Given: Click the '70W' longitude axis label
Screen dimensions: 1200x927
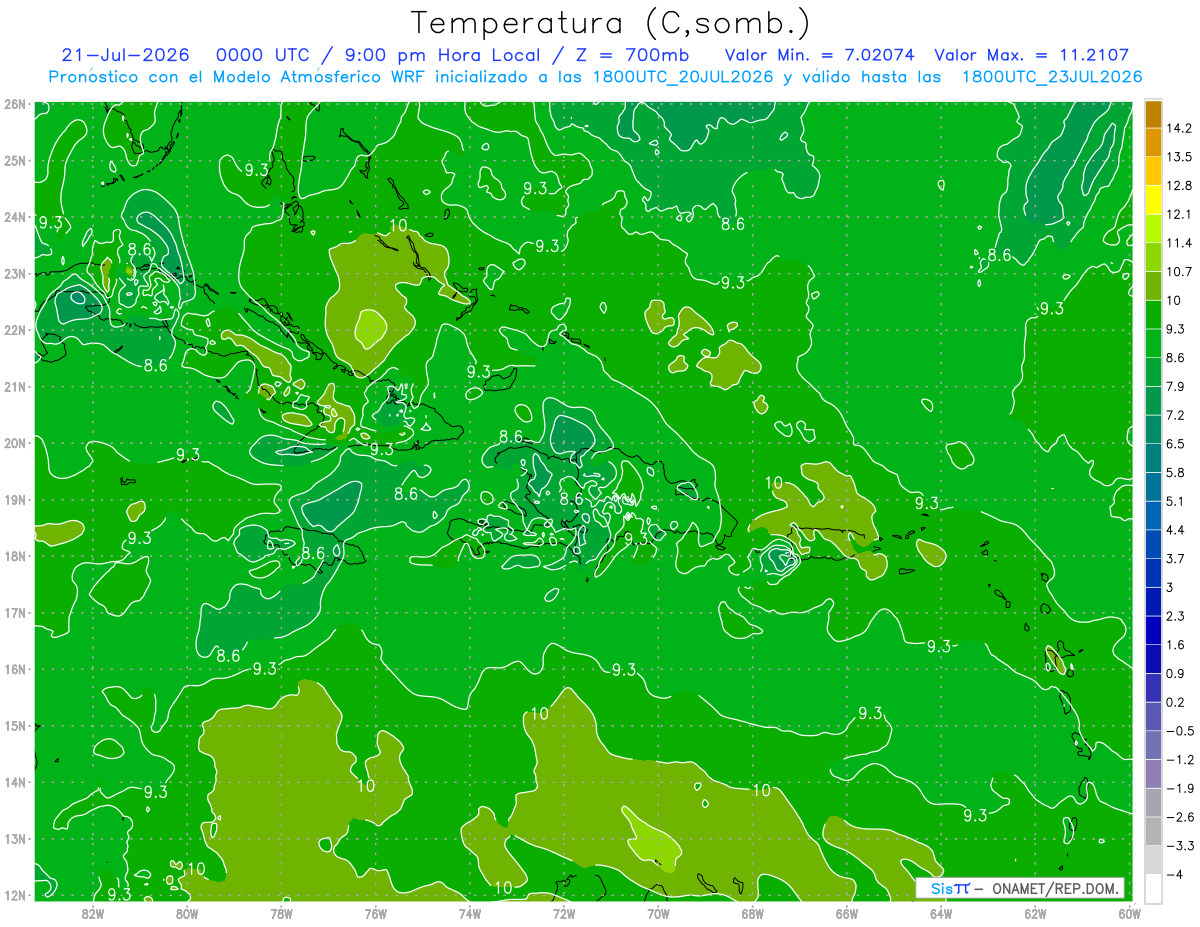Looking at the screenshot, I should coord(658,913).
